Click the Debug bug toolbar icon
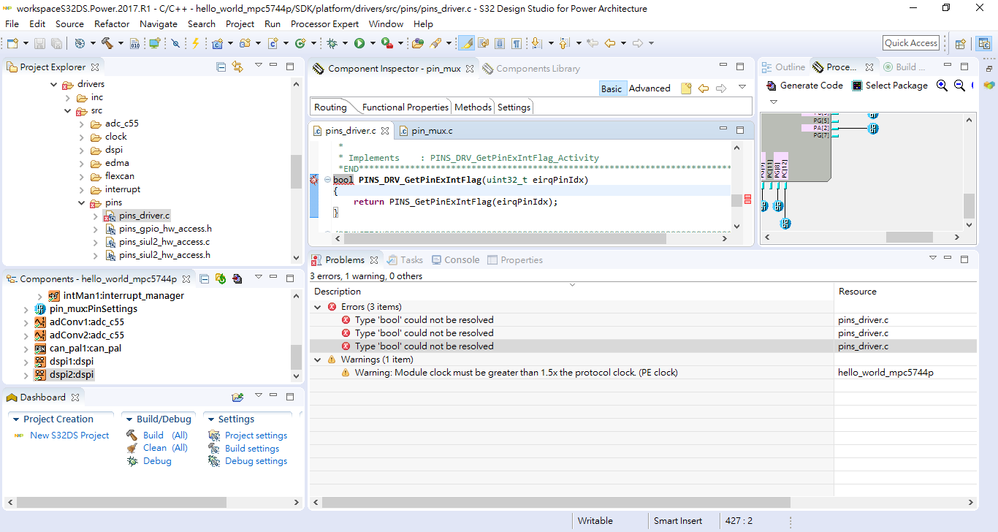This screenshot has width=998, height=532. (x=332, y=43)
